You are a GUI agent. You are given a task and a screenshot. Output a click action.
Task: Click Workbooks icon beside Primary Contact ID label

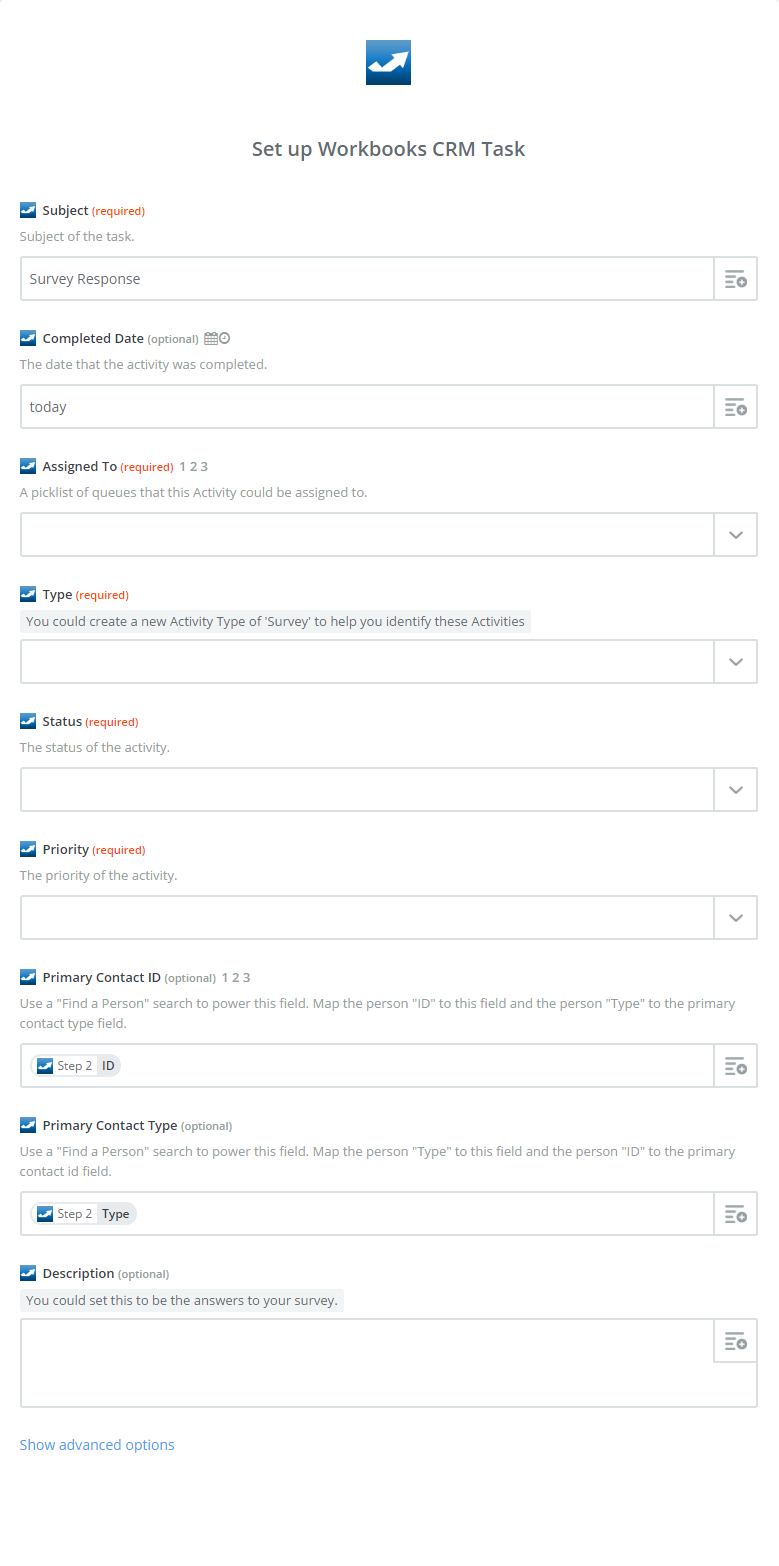28,978
